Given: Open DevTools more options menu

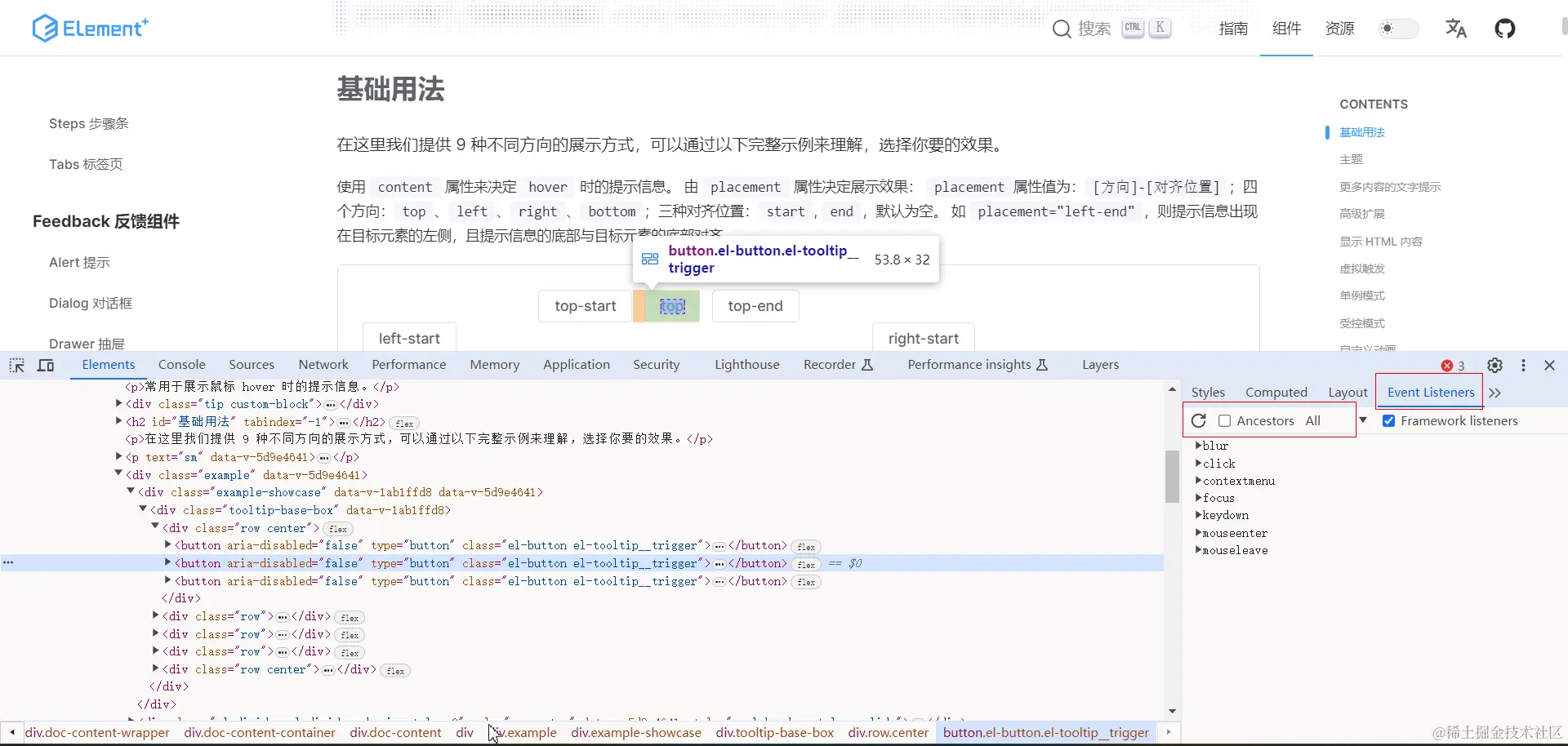Looking at the screenshot, I should 1523,365.
